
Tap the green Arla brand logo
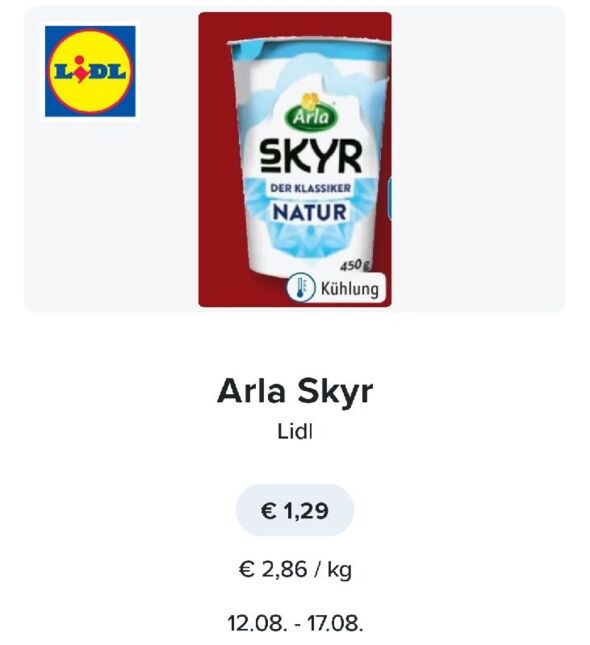[312, 117]
